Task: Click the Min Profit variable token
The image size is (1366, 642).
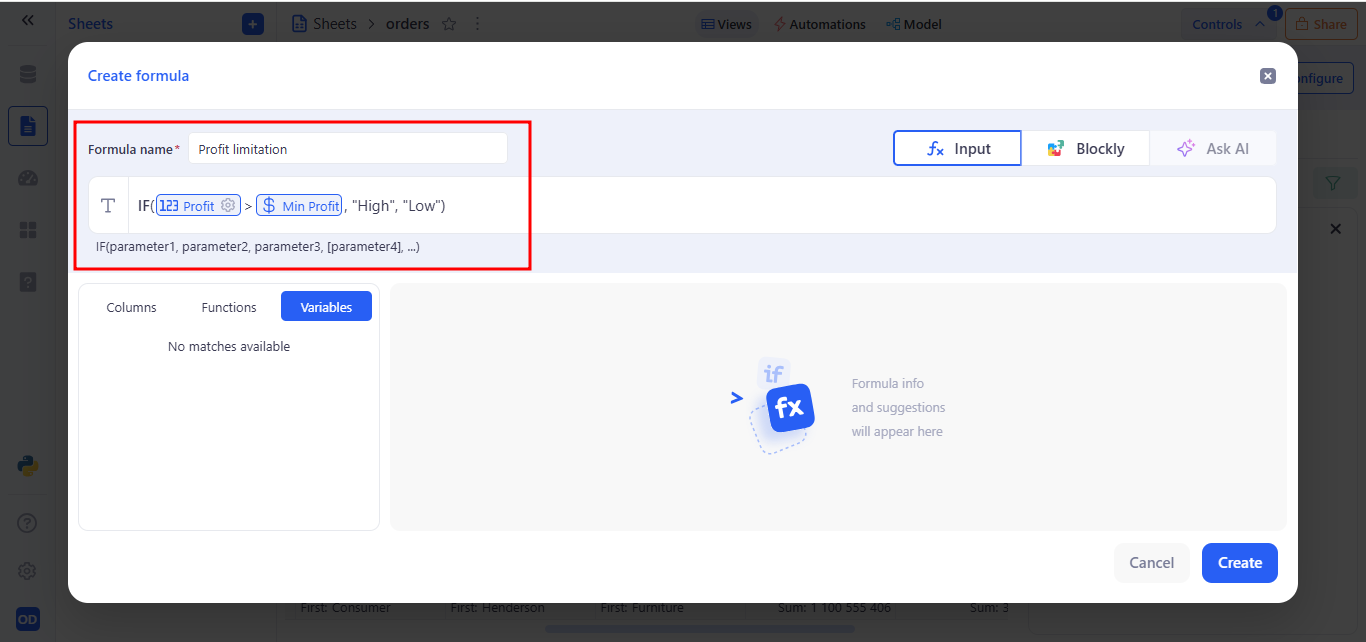Action: (x=299, y=206)
